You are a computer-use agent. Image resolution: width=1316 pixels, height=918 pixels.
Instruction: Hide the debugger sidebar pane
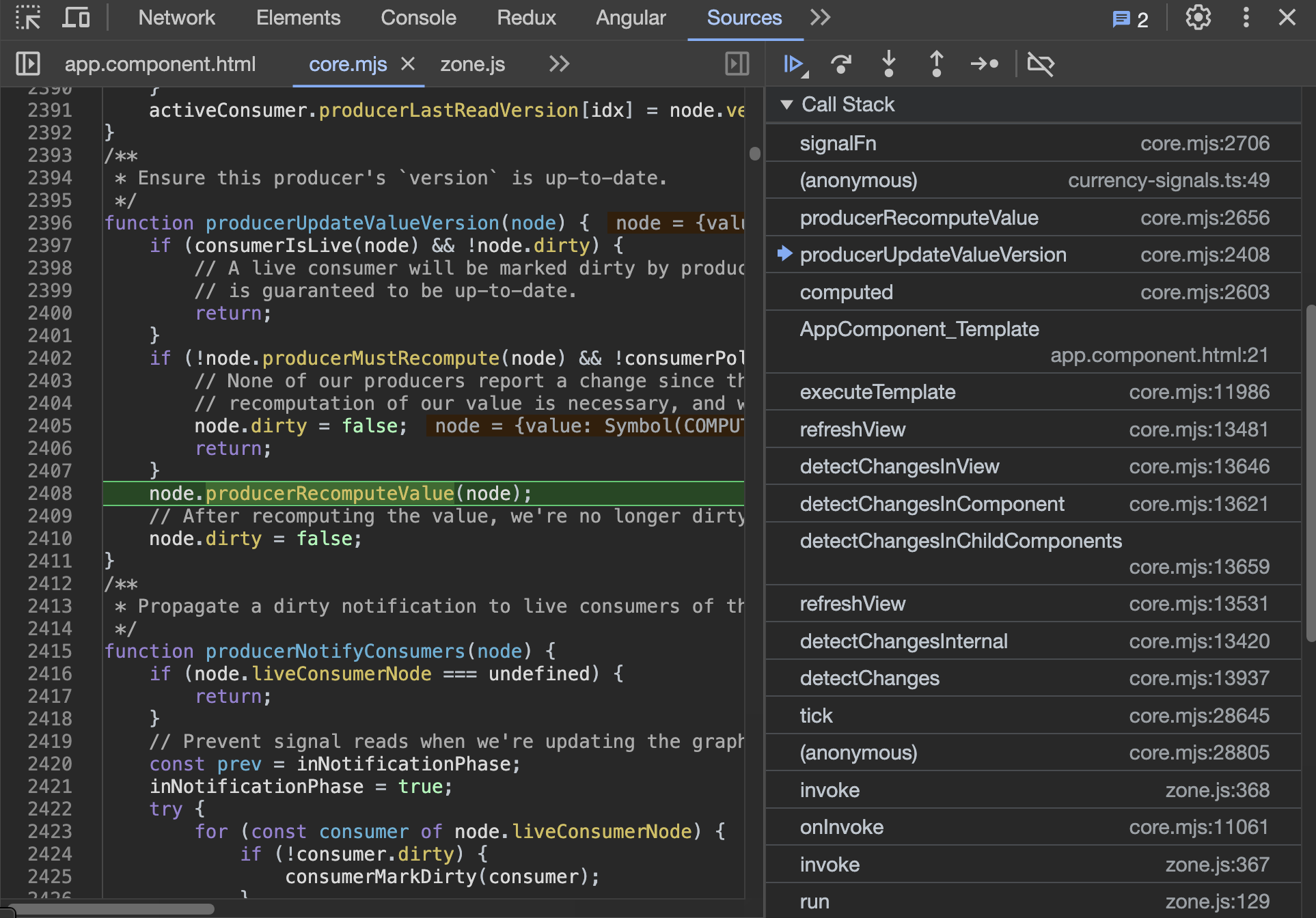click(x=737, y=64)
